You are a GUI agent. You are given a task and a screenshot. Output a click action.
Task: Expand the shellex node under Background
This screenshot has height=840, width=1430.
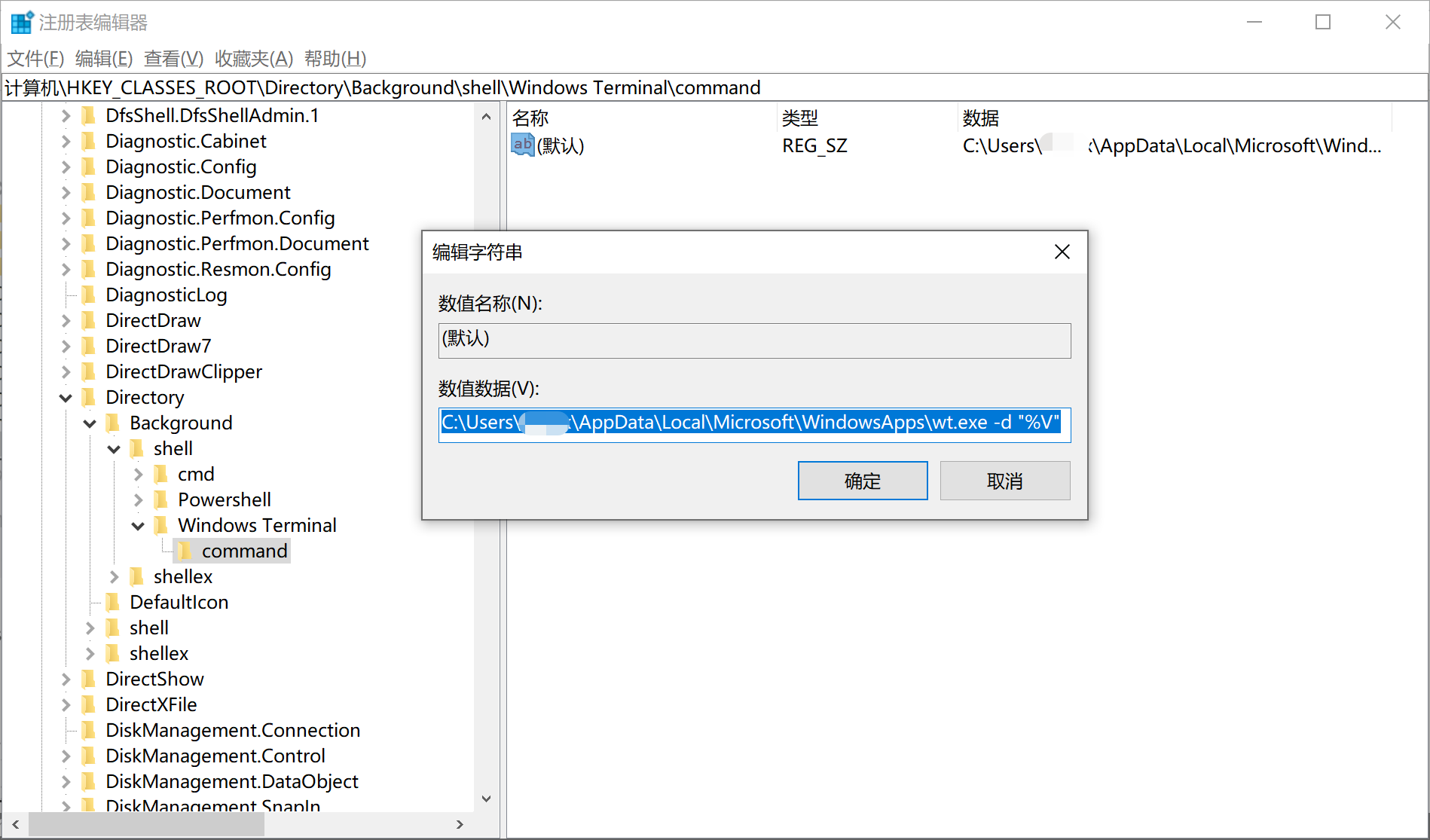coord(114,576)
